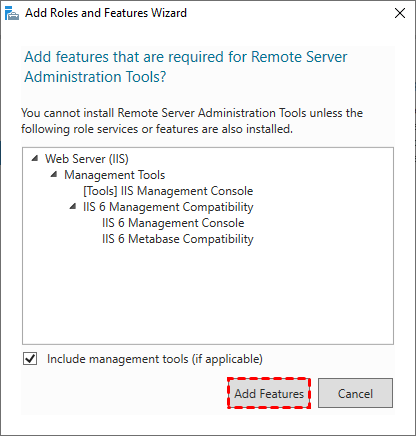Image resolution: width=416 pixels, height=436 pixels.
Task: Select IIS 6 Management Compatibility entry
Action: pos(168,207)
